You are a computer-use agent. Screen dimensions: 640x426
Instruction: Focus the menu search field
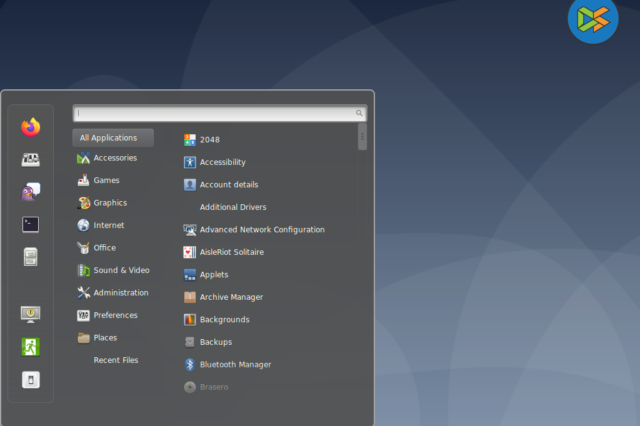coord(212,114)
